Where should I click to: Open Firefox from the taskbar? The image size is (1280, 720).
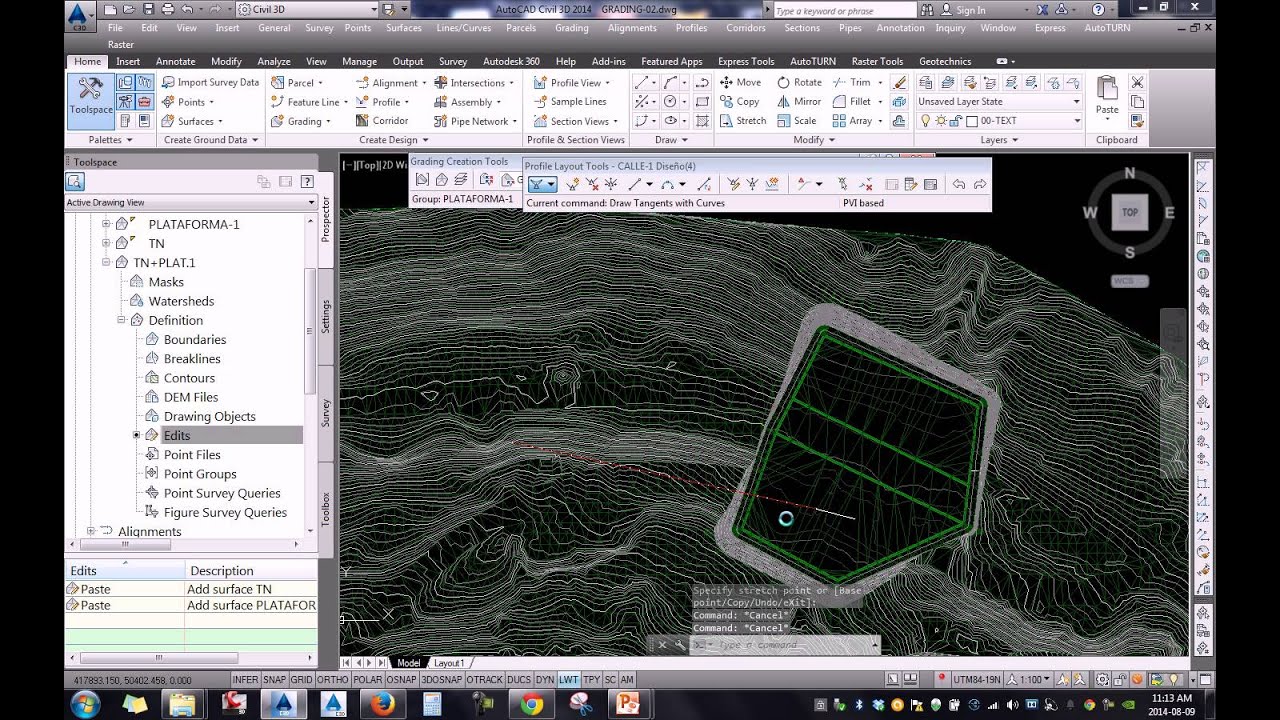click(382, 704)
